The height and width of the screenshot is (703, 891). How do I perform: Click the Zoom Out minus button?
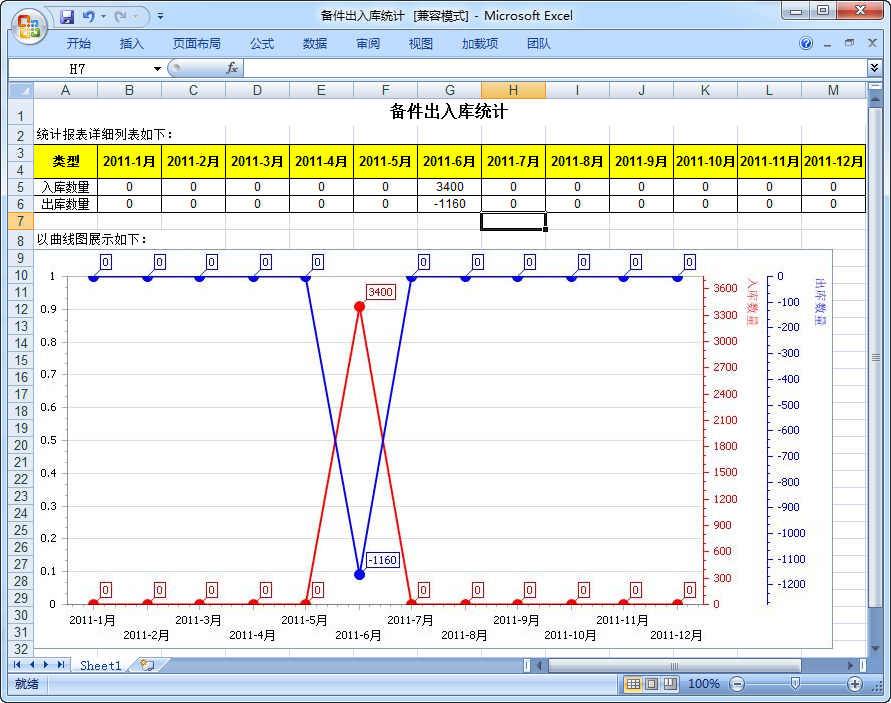coord(737,684)
